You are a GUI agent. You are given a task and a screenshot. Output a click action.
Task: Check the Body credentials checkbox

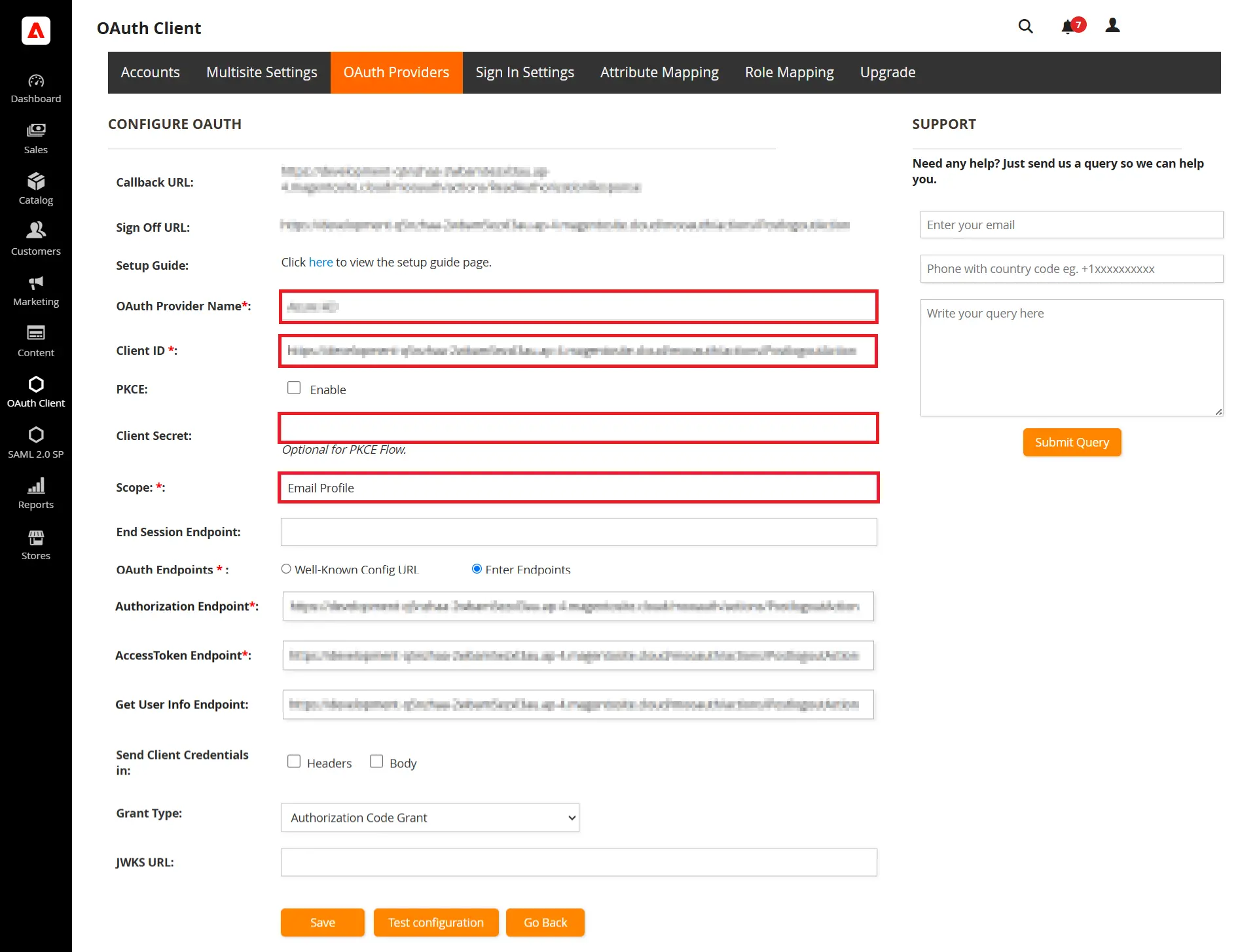tap(376, 761)
